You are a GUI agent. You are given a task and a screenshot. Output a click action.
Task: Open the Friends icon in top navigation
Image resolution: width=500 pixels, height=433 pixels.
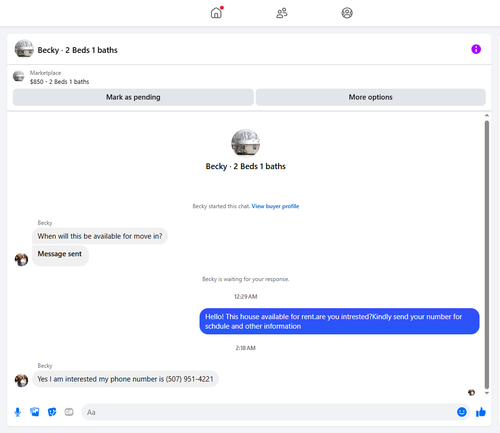tap(282, 13)
